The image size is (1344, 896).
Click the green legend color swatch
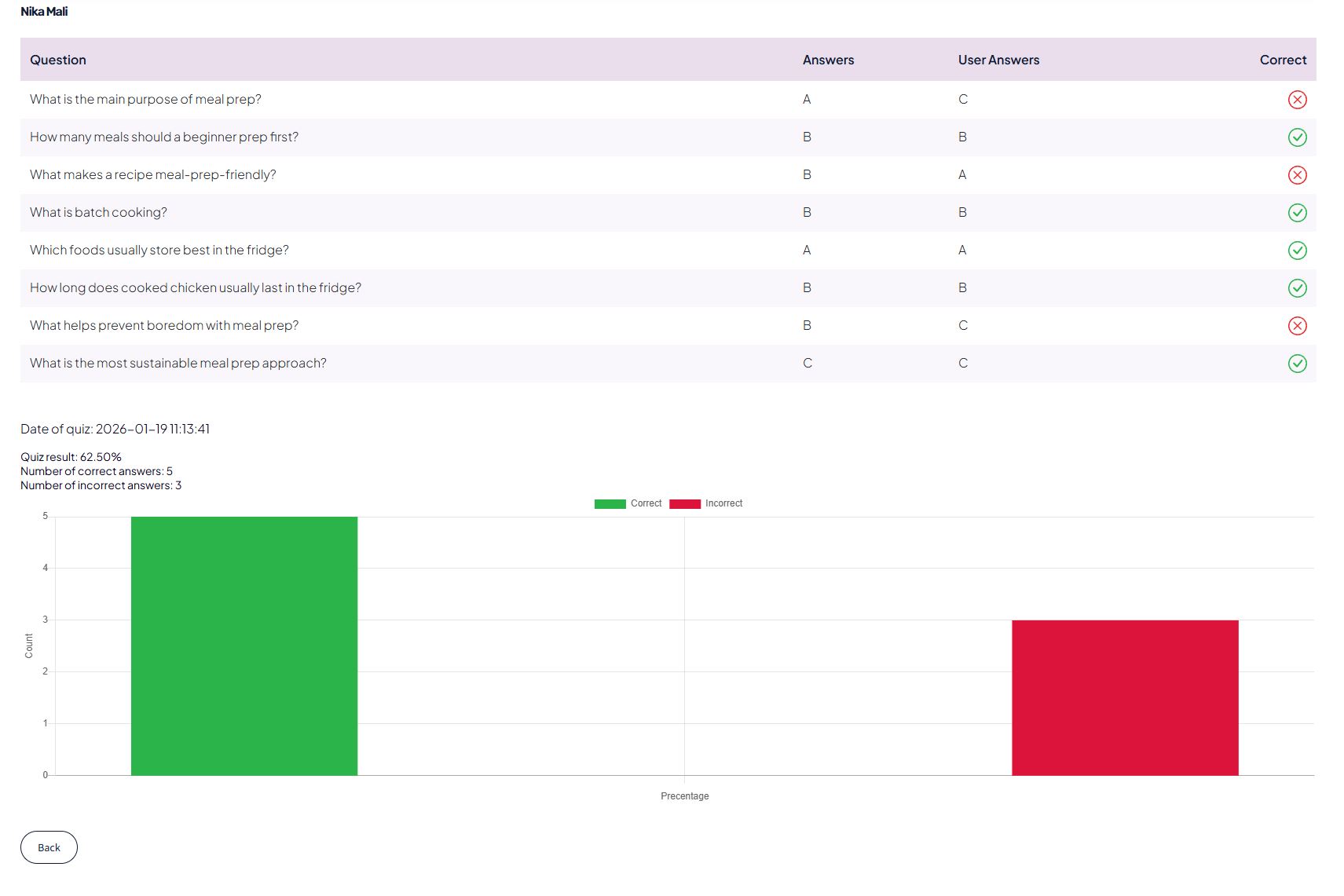(x=610, y=504)
